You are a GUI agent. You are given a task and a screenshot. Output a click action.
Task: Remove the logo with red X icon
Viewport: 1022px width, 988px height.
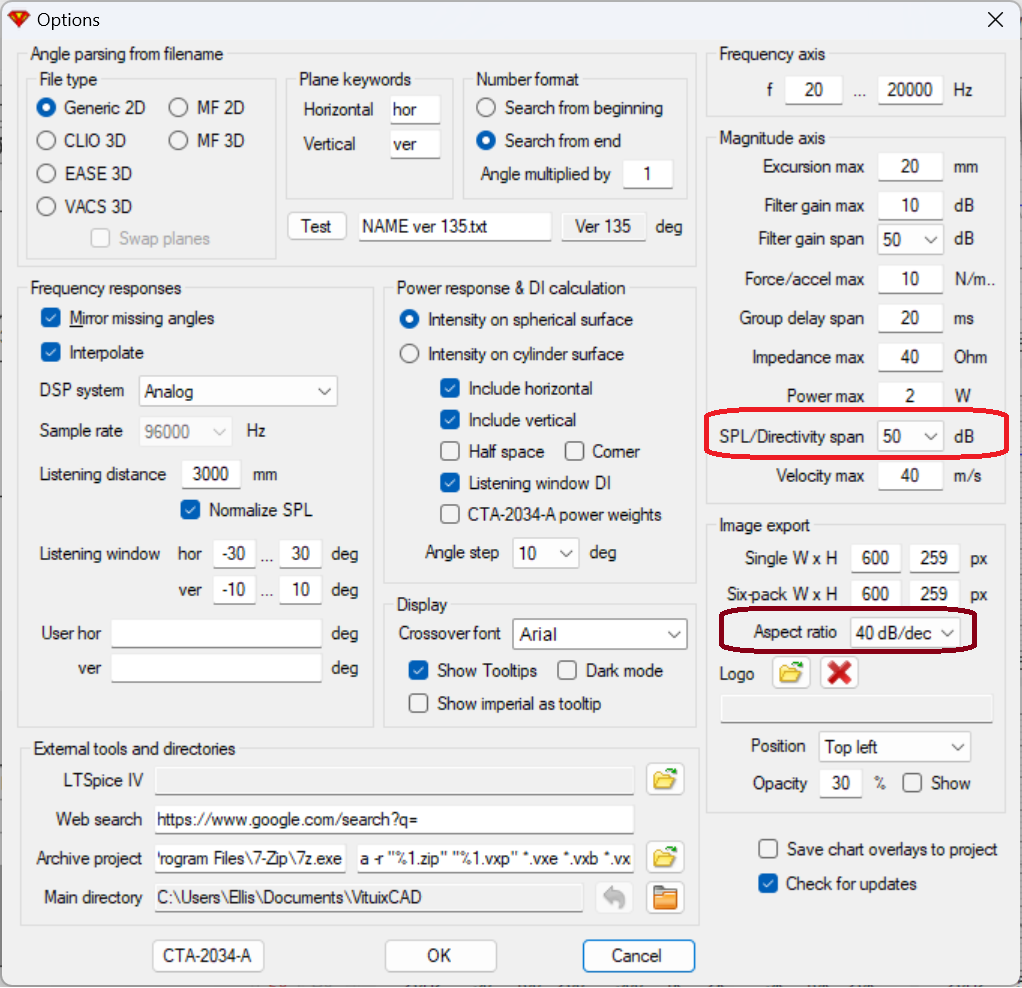click(839, 673)
